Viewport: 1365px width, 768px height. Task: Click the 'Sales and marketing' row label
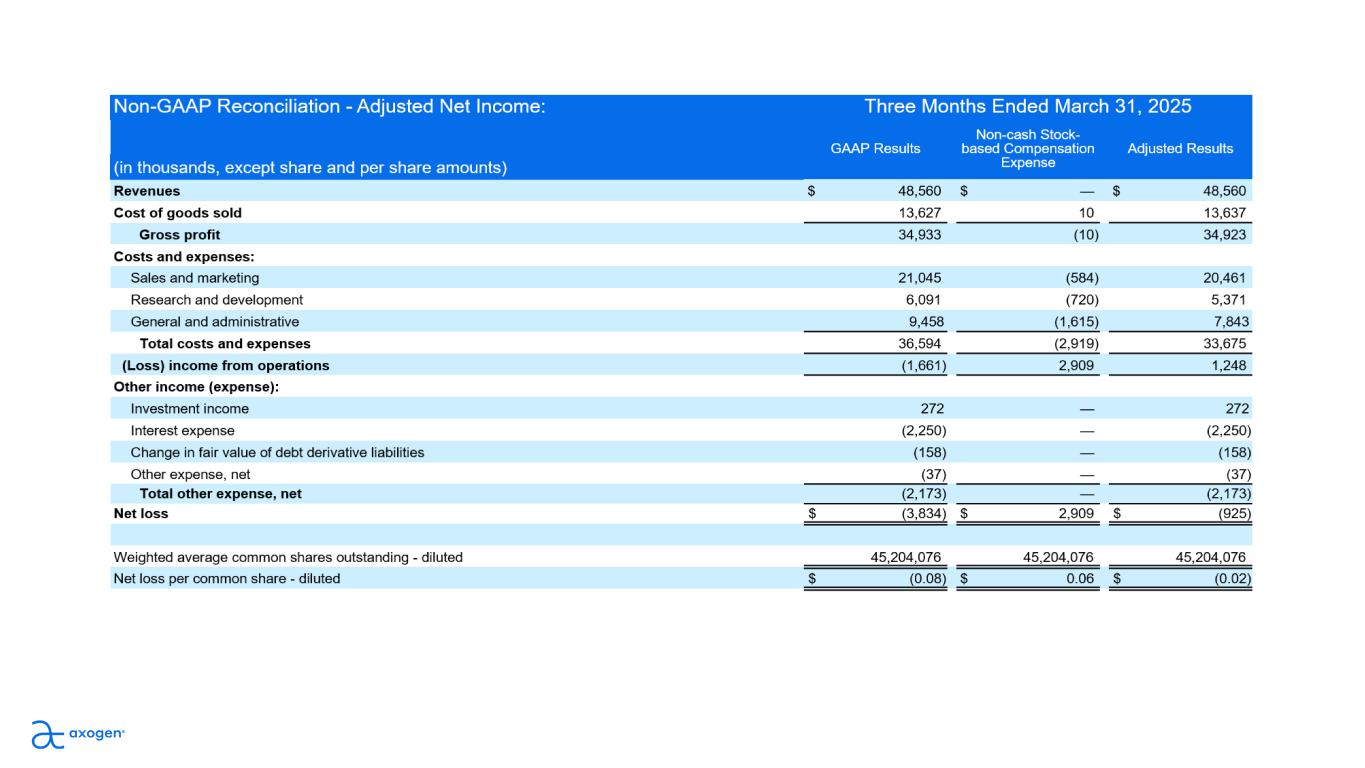pos(194,278)
